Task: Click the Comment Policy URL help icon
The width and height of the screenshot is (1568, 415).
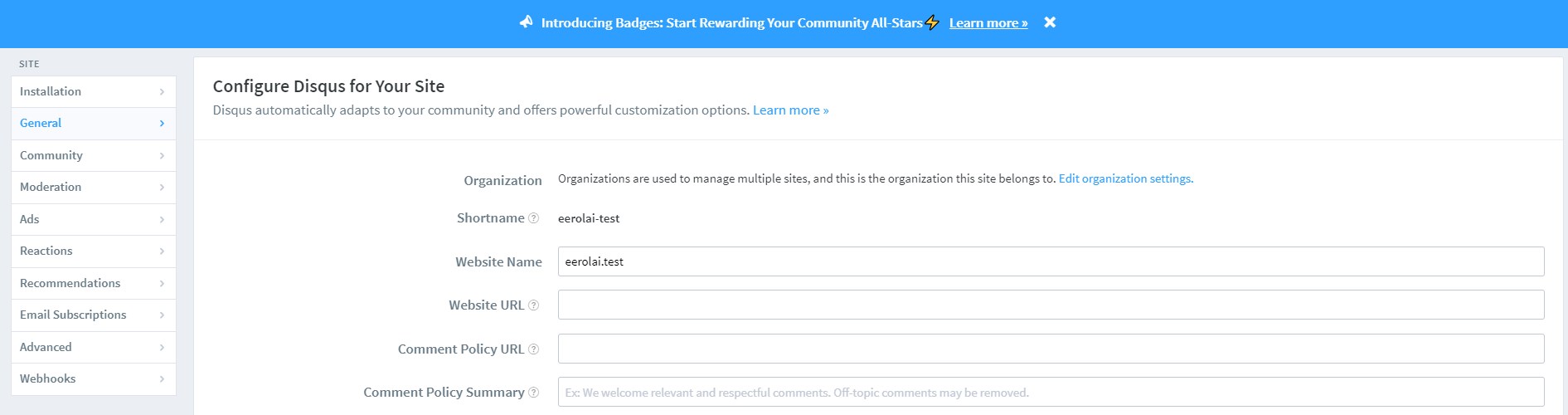Action: click(534, 349)
